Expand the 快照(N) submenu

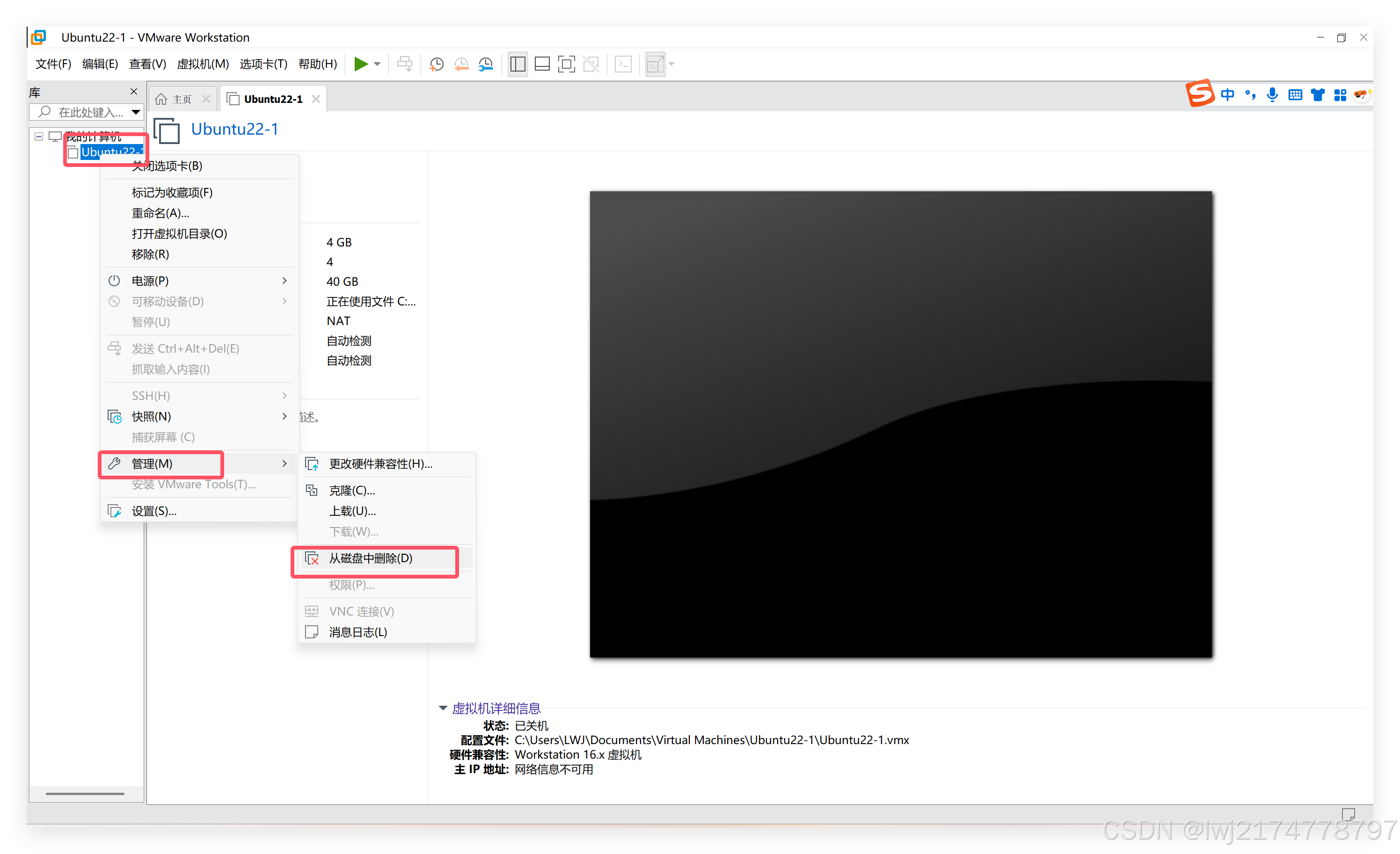(x=199, y=417)
